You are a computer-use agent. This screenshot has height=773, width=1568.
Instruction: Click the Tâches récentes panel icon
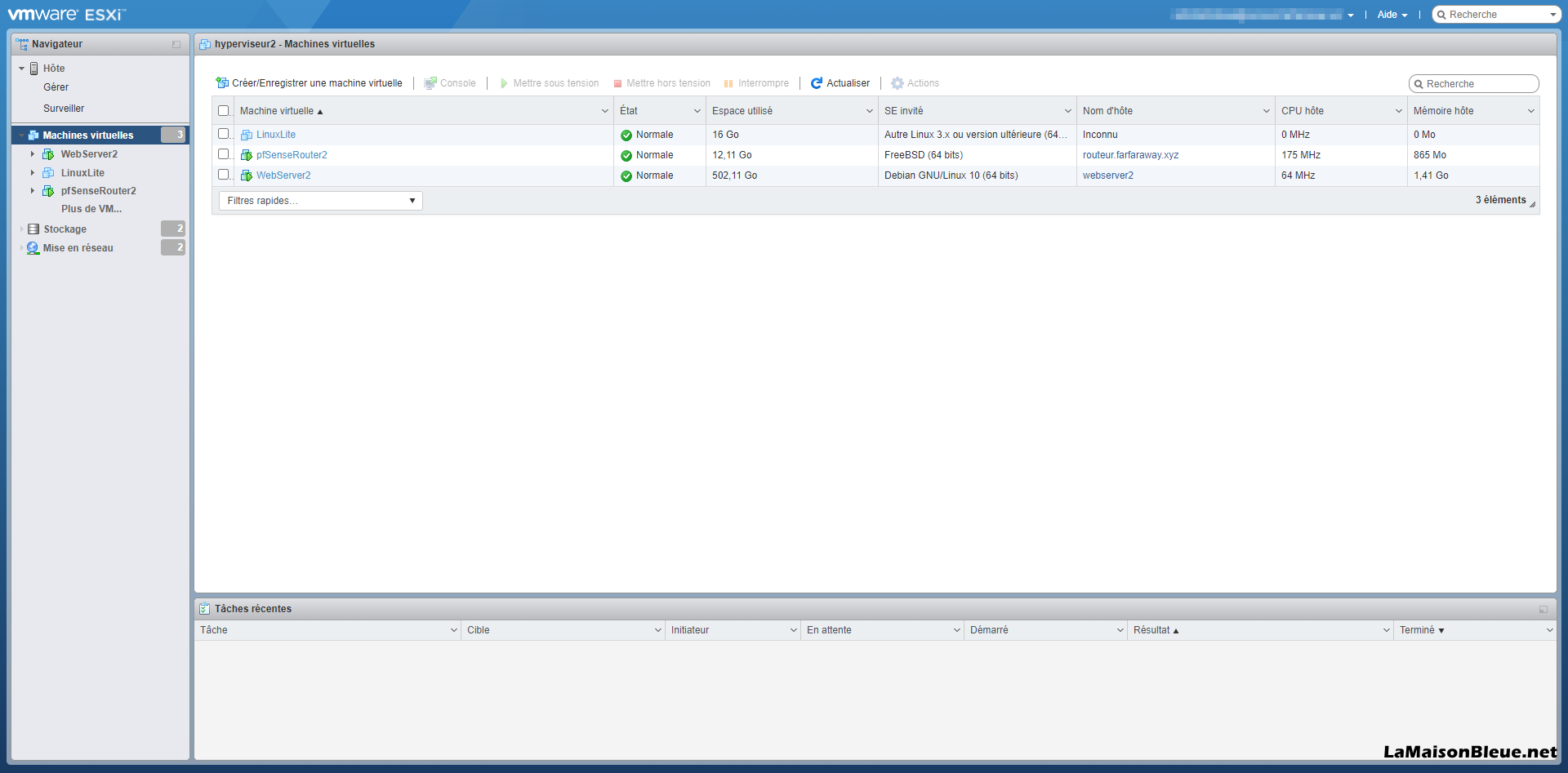tap(205, 609)
